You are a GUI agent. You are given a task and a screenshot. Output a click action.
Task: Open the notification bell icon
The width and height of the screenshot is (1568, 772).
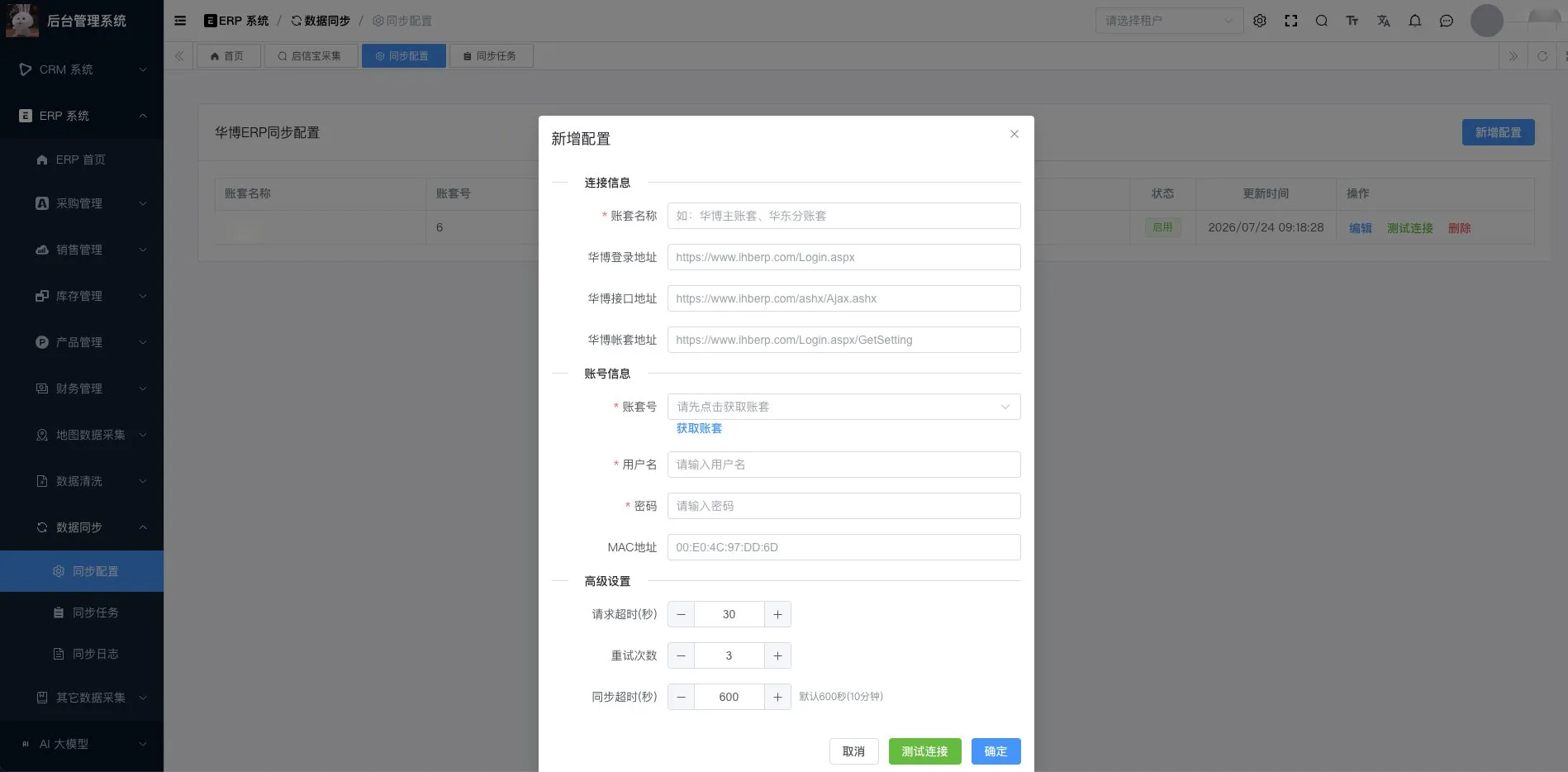pos(1415,21)
